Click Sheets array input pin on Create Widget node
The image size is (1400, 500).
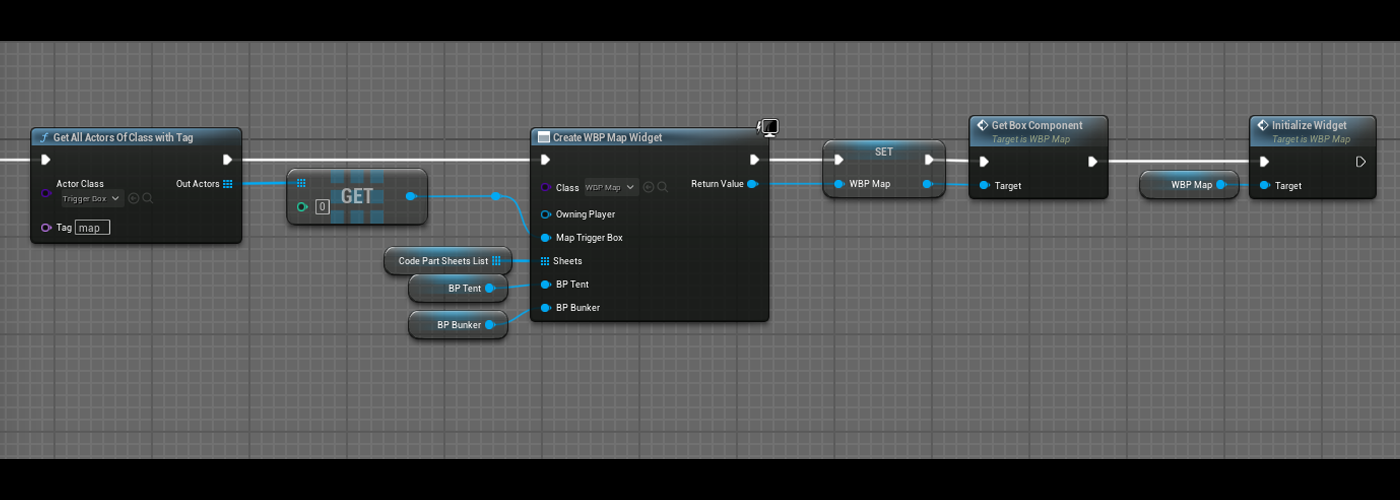point(545,261)
